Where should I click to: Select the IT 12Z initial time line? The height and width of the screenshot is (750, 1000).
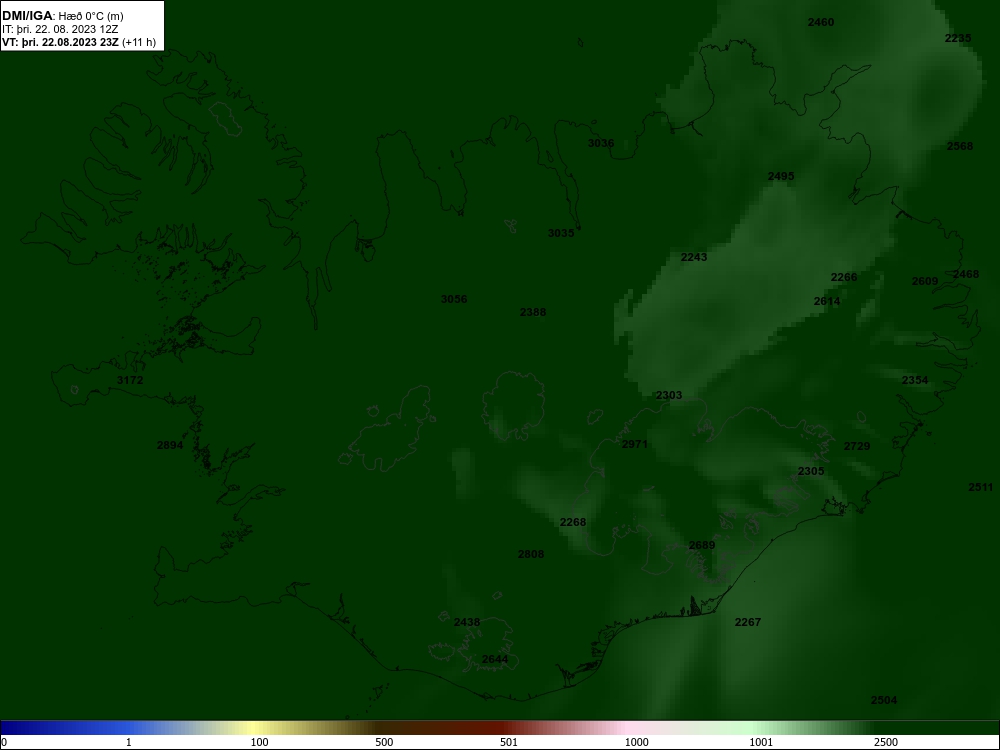(60, 29)
